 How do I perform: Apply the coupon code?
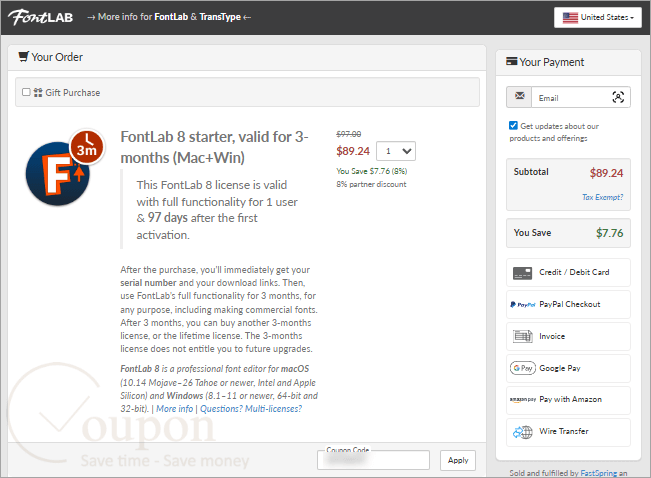point(458,460)
